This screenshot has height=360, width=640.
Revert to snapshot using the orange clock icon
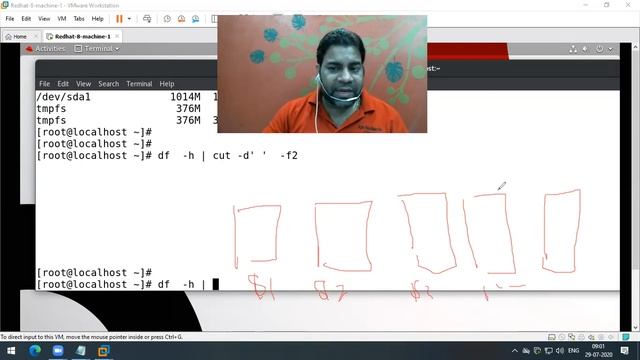pyautogui.click(x=181, y=19)
